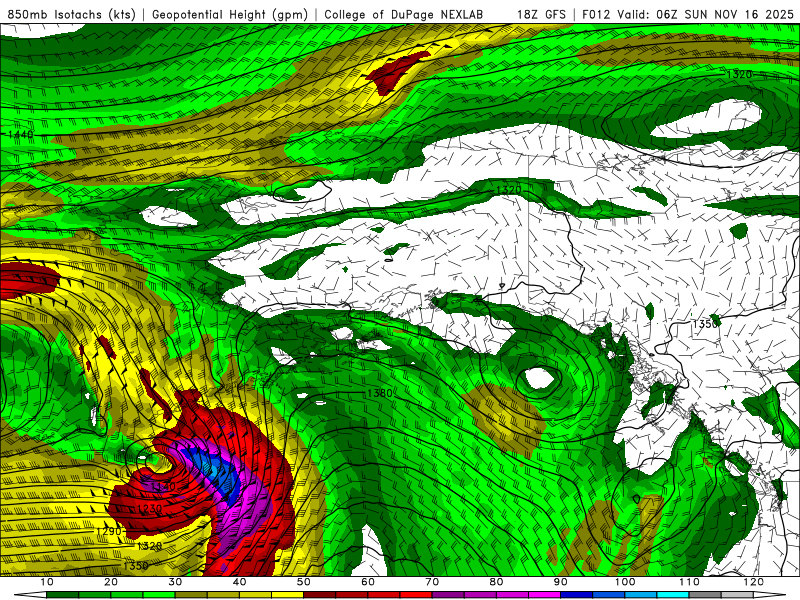Click the 120 value on the color scale
Viewport: 800px width, 600px height.
[754, 582]
